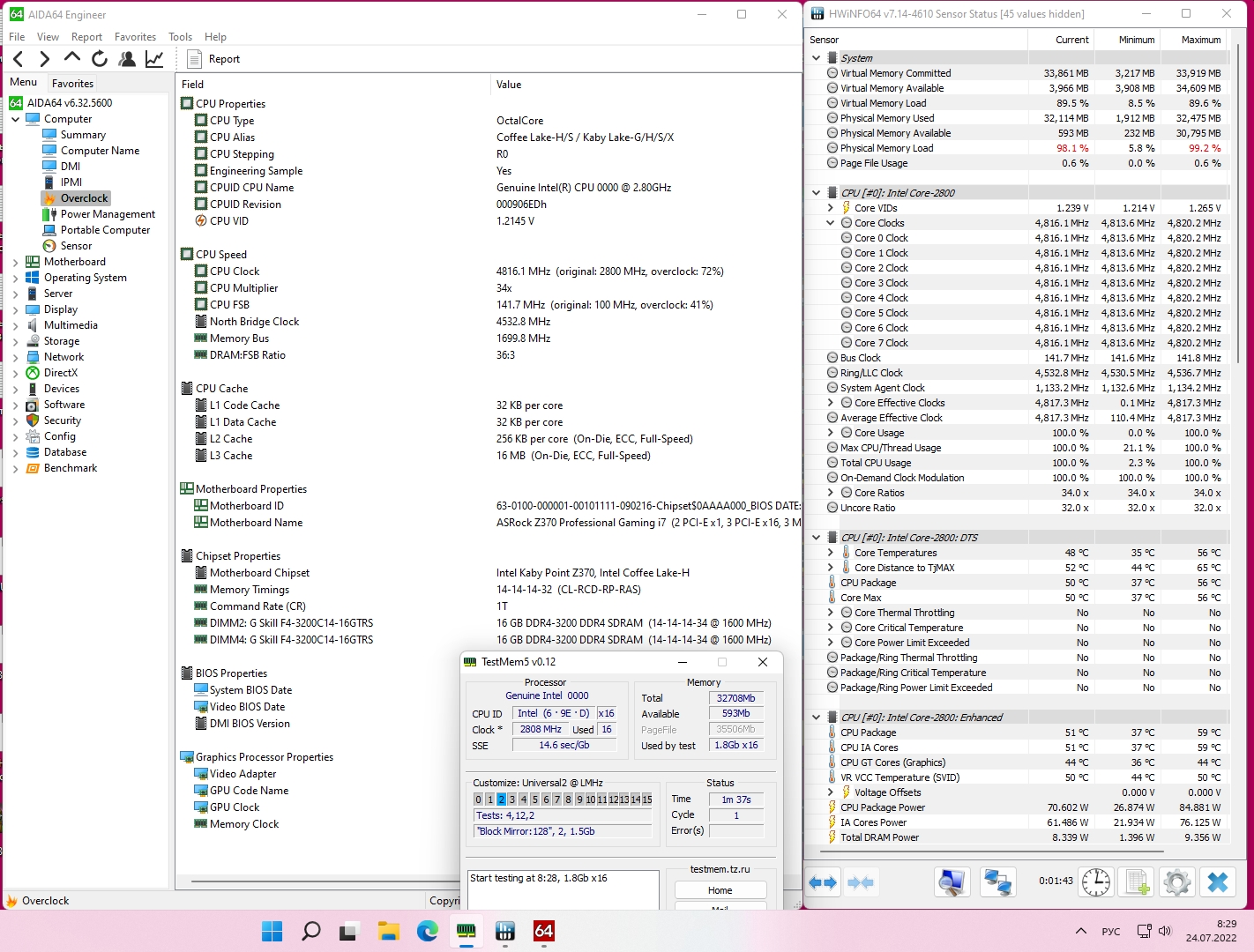1254x952 pixels.
Task: Click the blue X icon in HWiNFO toolbar
Action: click(x=1218, y=882)
